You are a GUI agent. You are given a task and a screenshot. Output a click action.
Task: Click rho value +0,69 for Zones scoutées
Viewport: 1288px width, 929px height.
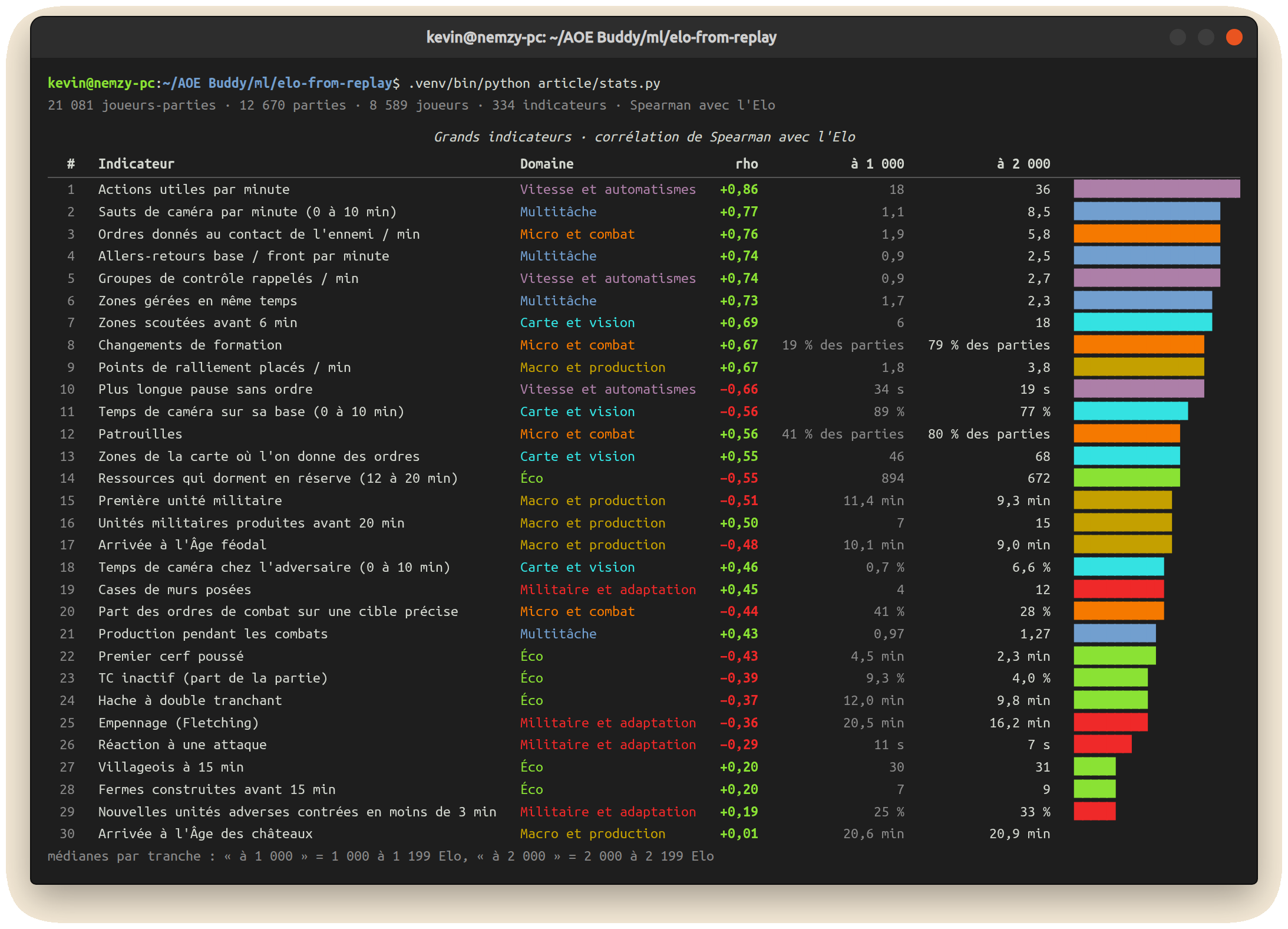click(x=739, y=322)
